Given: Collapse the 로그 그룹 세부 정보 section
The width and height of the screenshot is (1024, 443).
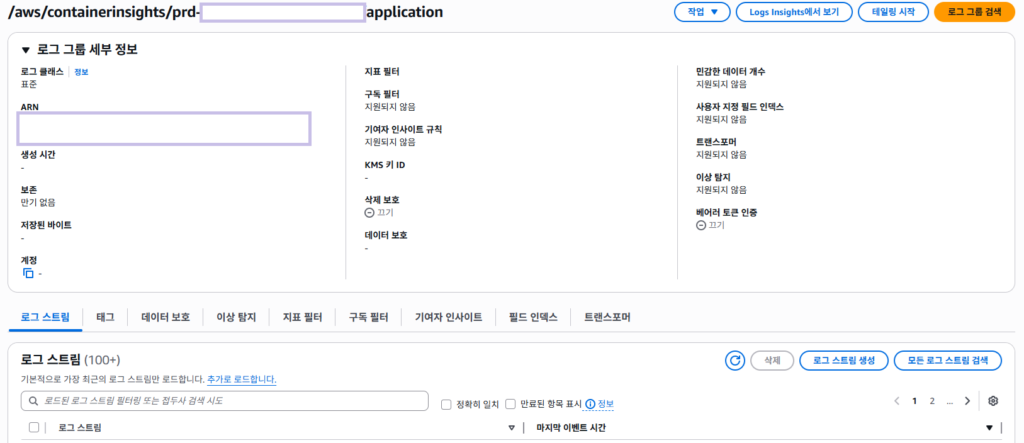Looking at the screenshot, I should (x=25, y=49).
